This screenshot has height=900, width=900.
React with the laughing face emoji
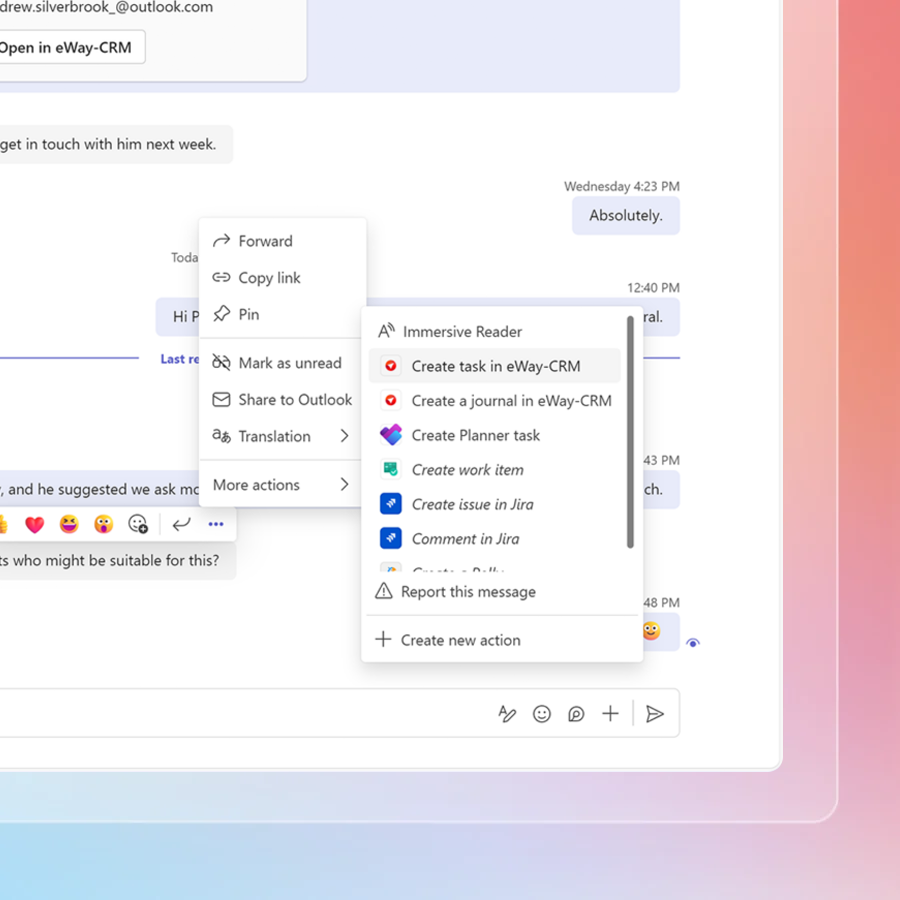[69, 524]
